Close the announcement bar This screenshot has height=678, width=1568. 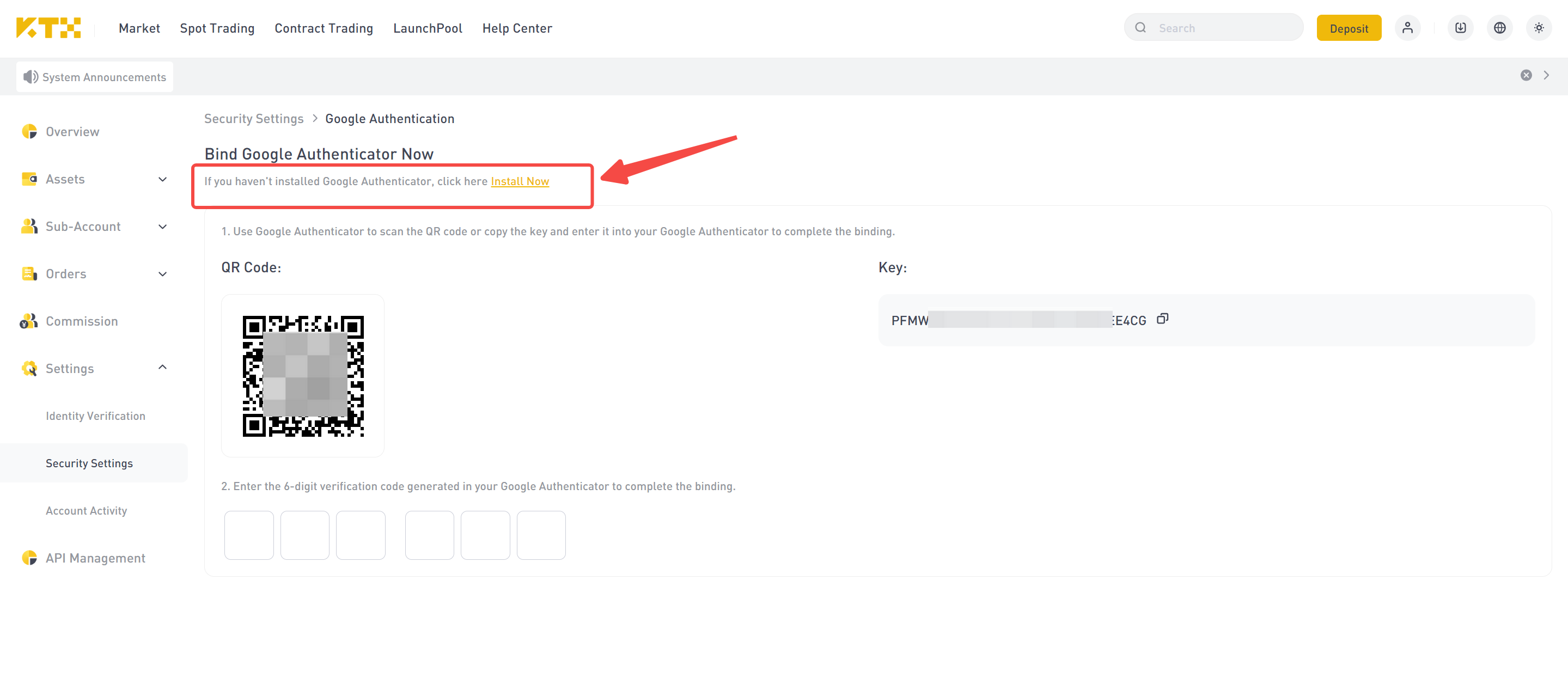point(1526,76)
